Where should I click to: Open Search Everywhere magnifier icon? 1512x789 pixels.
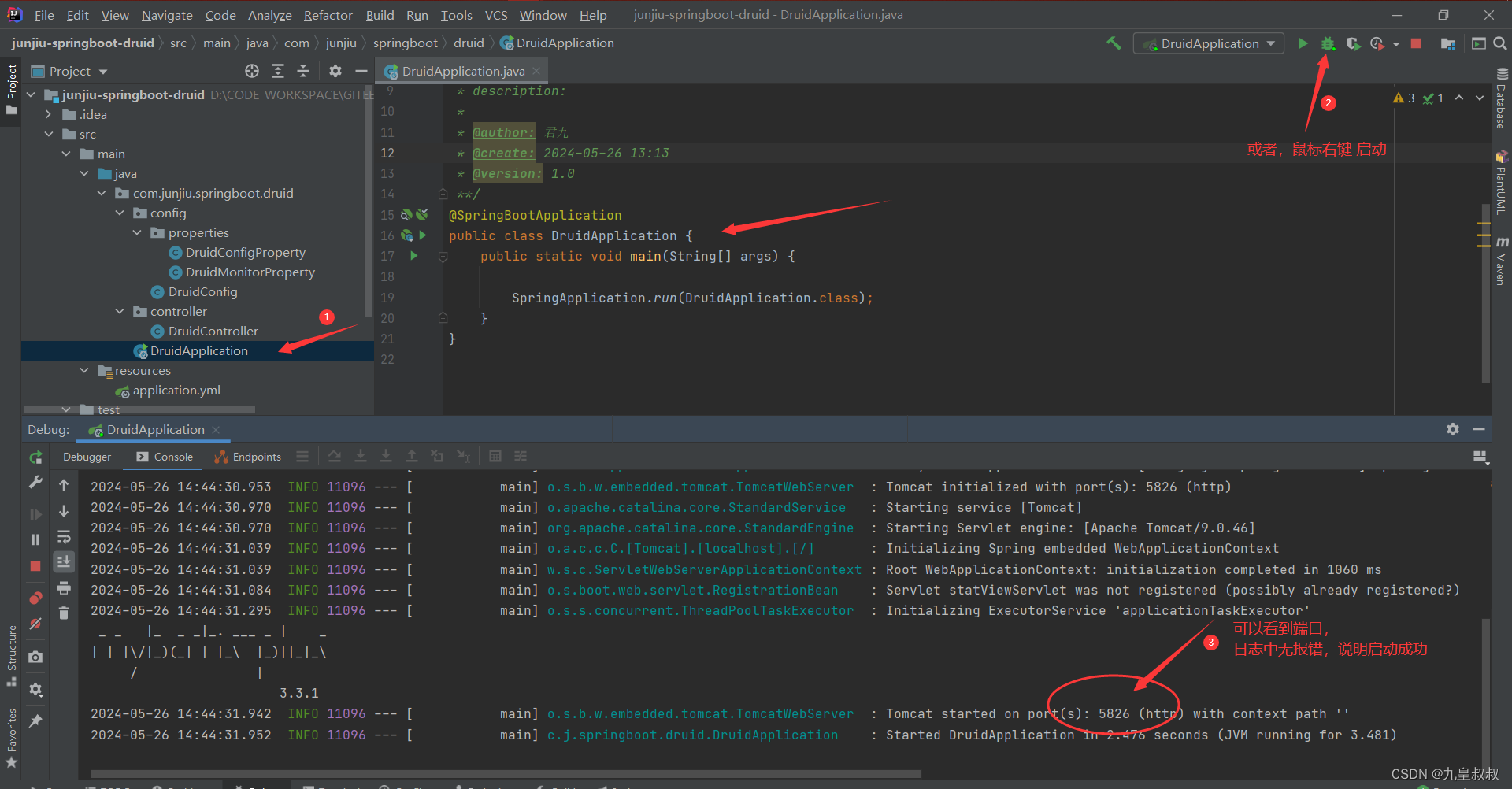pyautogui.click(x=1500, y=43)
